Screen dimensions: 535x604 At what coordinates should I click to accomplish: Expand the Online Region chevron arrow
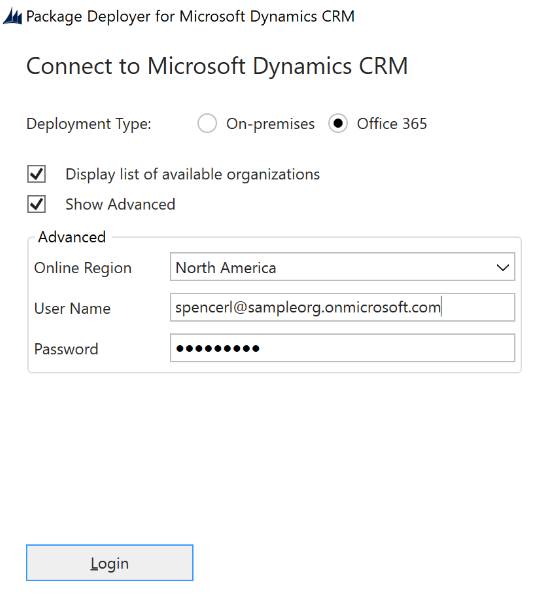[503, 267]
